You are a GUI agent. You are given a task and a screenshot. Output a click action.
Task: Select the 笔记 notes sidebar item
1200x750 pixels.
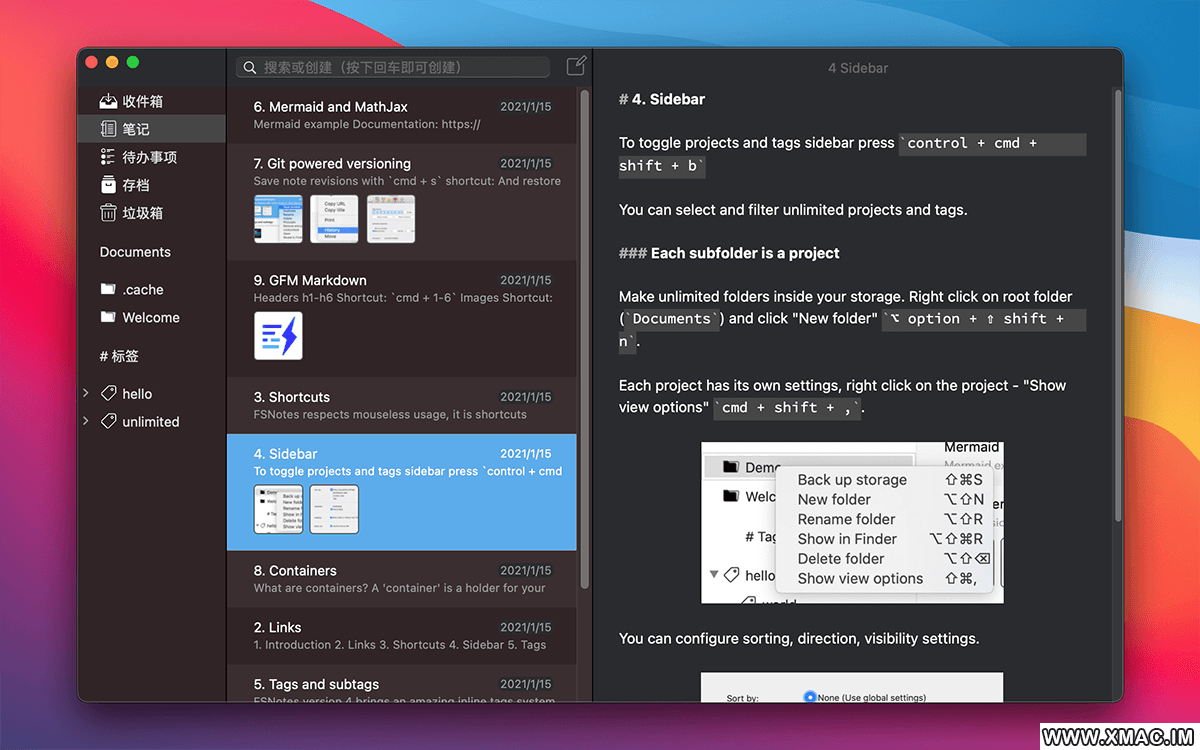tap(137, 129)
